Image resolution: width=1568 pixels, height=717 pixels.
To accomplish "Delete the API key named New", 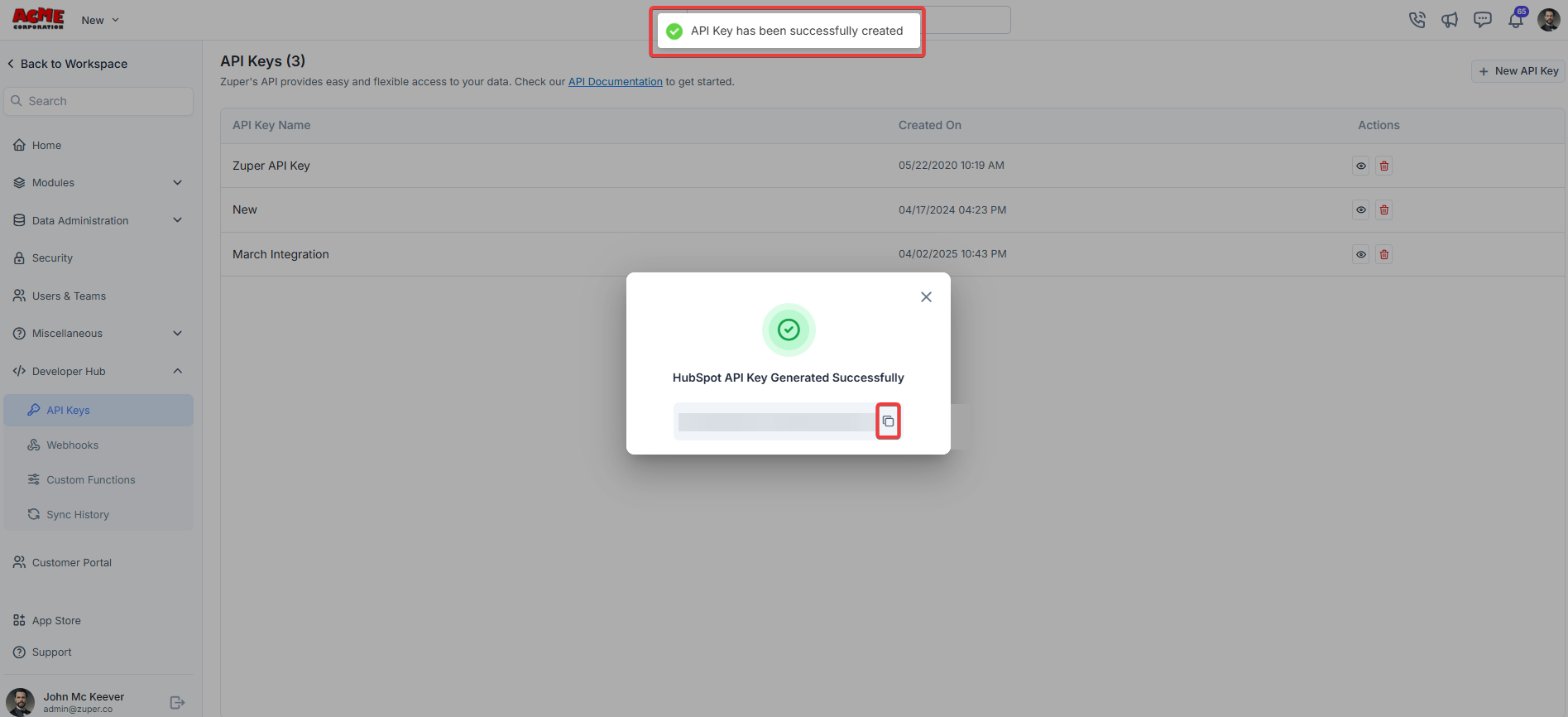I will tap(1383, 210).
